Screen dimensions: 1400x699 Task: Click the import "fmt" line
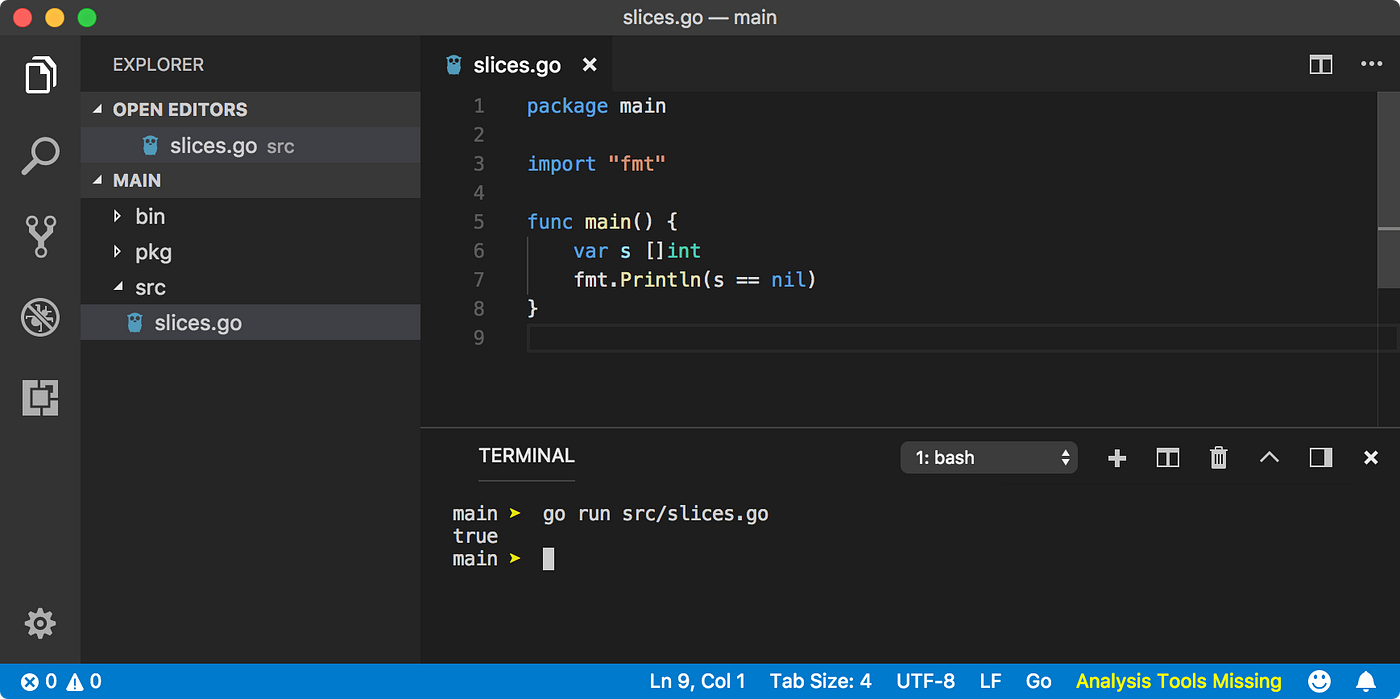tap(597, 164)
